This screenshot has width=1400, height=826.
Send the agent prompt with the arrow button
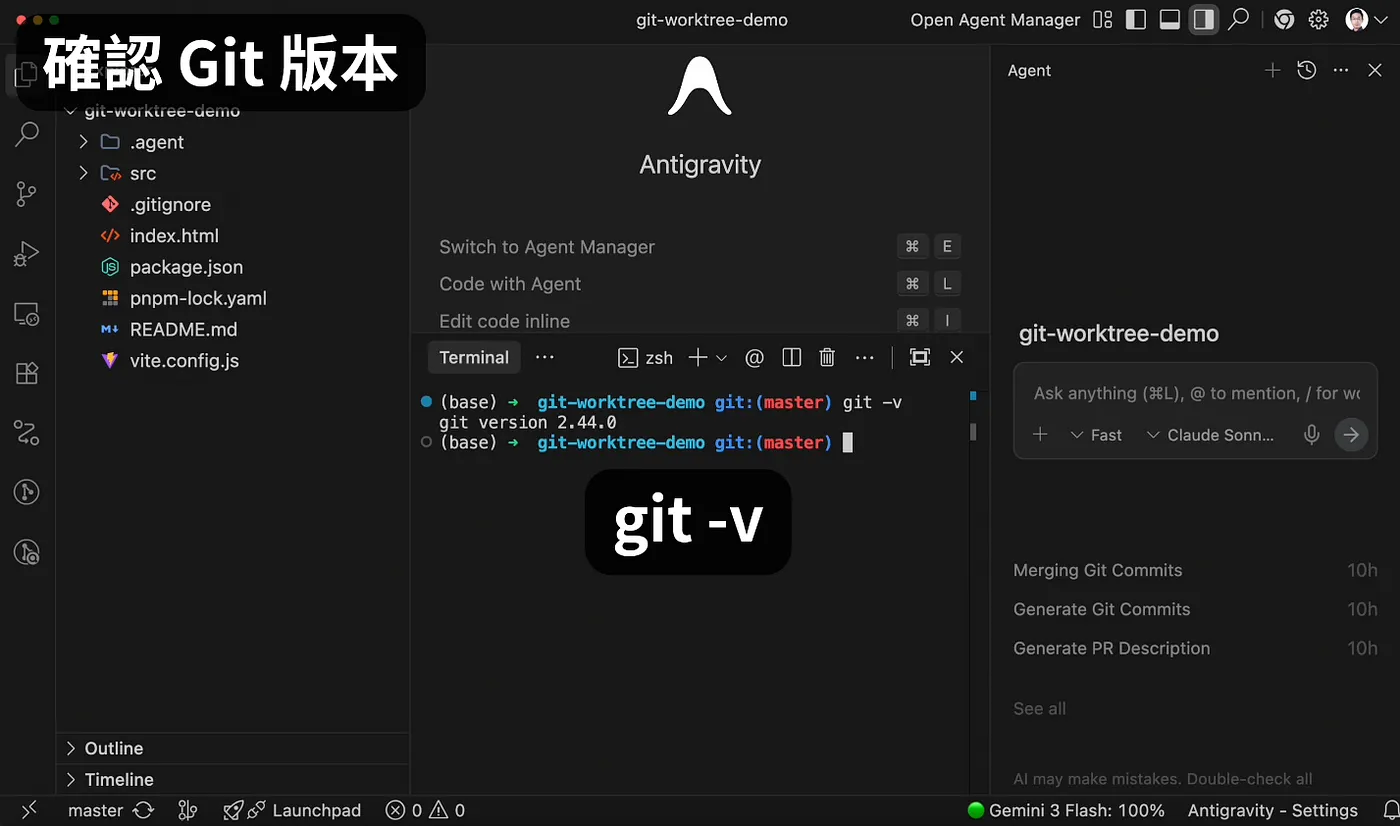click(1351, 435)
